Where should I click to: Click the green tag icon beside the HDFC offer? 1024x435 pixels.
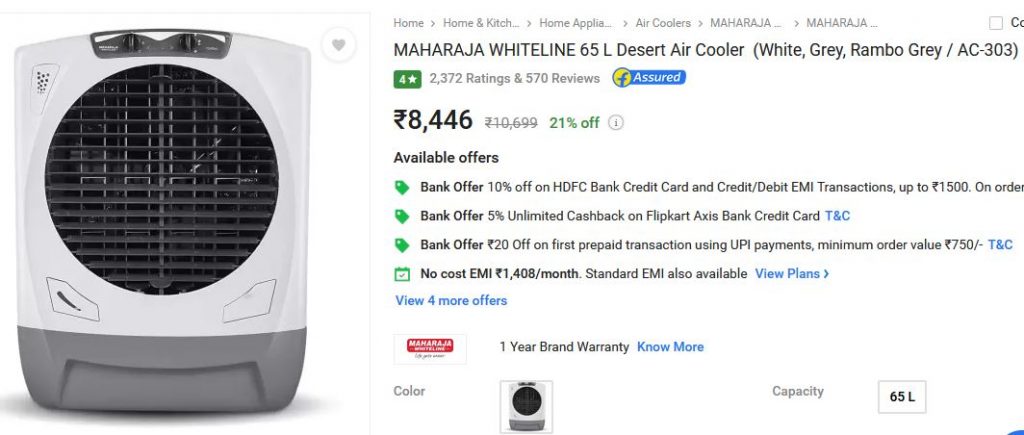pyautogui.click(x=402, y=187)
